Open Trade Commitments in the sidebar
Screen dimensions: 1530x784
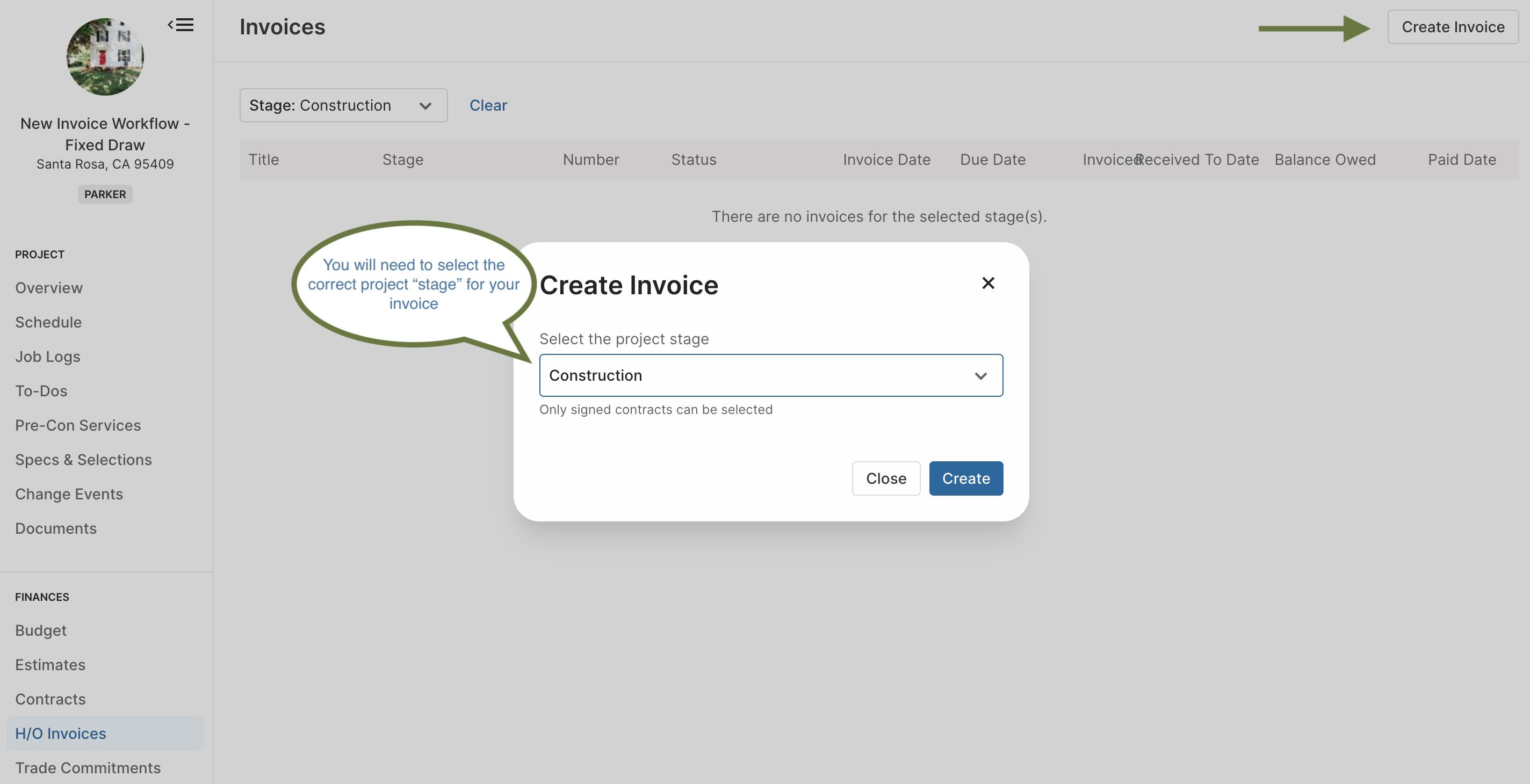[88, 768]
